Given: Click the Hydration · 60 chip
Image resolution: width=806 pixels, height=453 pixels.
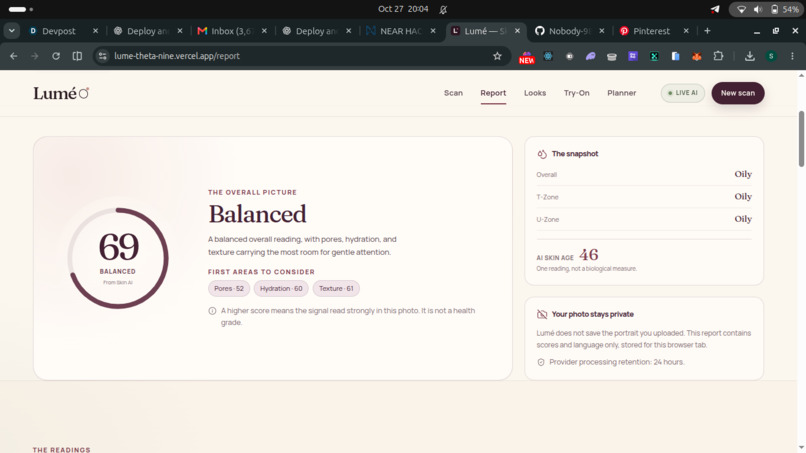Looking at the screenshot, I should pos(281,288).
